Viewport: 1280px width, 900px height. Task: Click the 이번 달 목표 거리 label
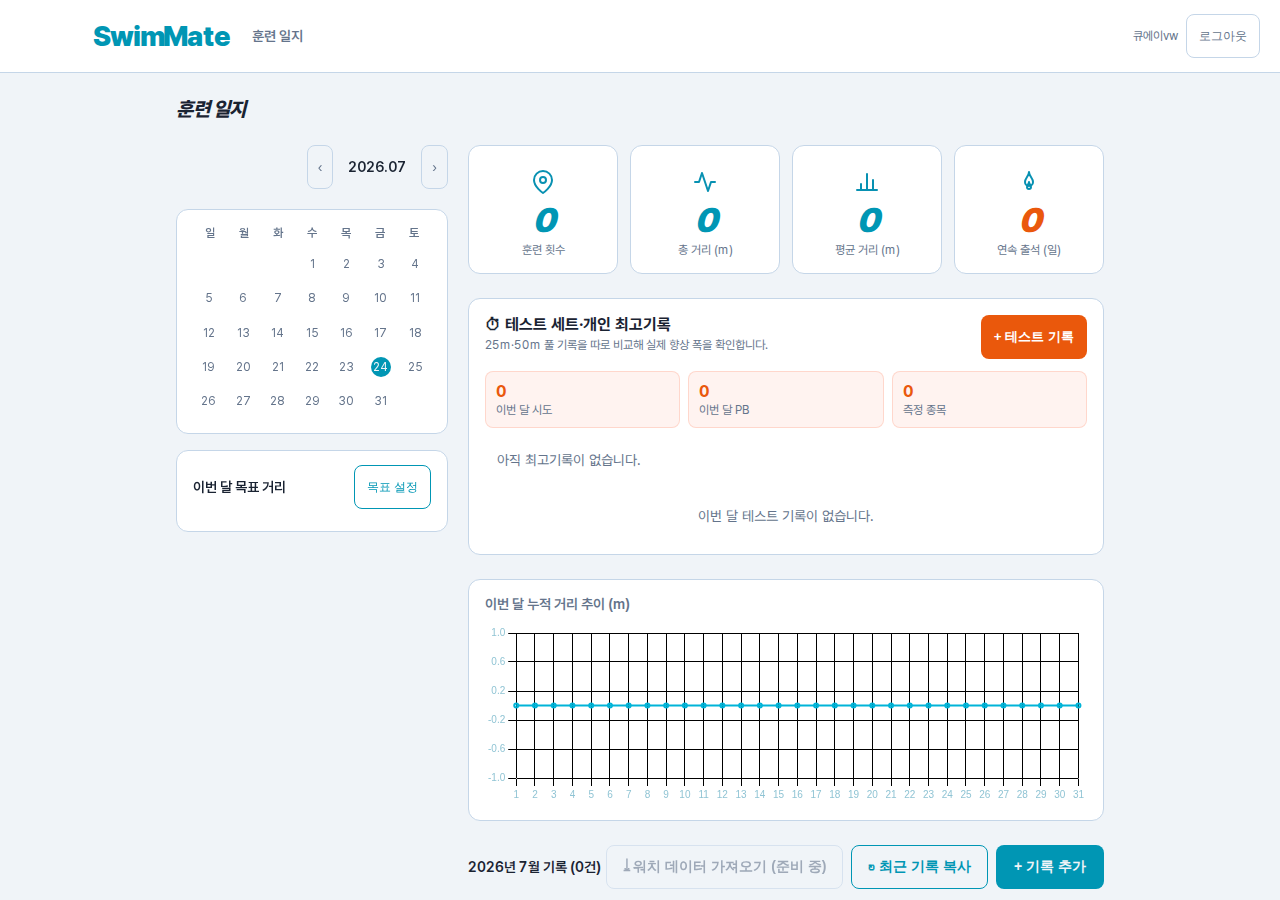[239, 487]
